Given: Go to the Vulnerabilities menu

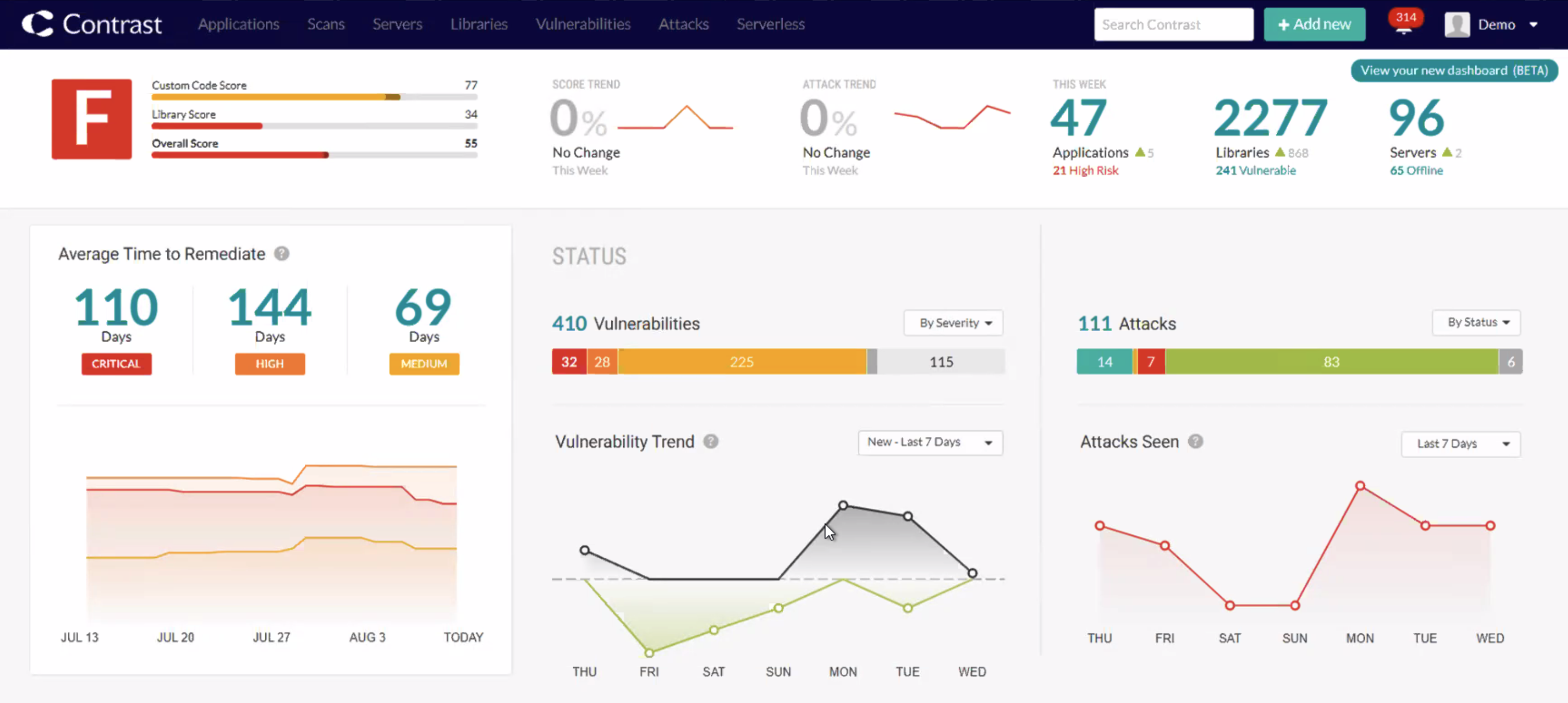Looking at the screenshot, I should tap(583, 24).
